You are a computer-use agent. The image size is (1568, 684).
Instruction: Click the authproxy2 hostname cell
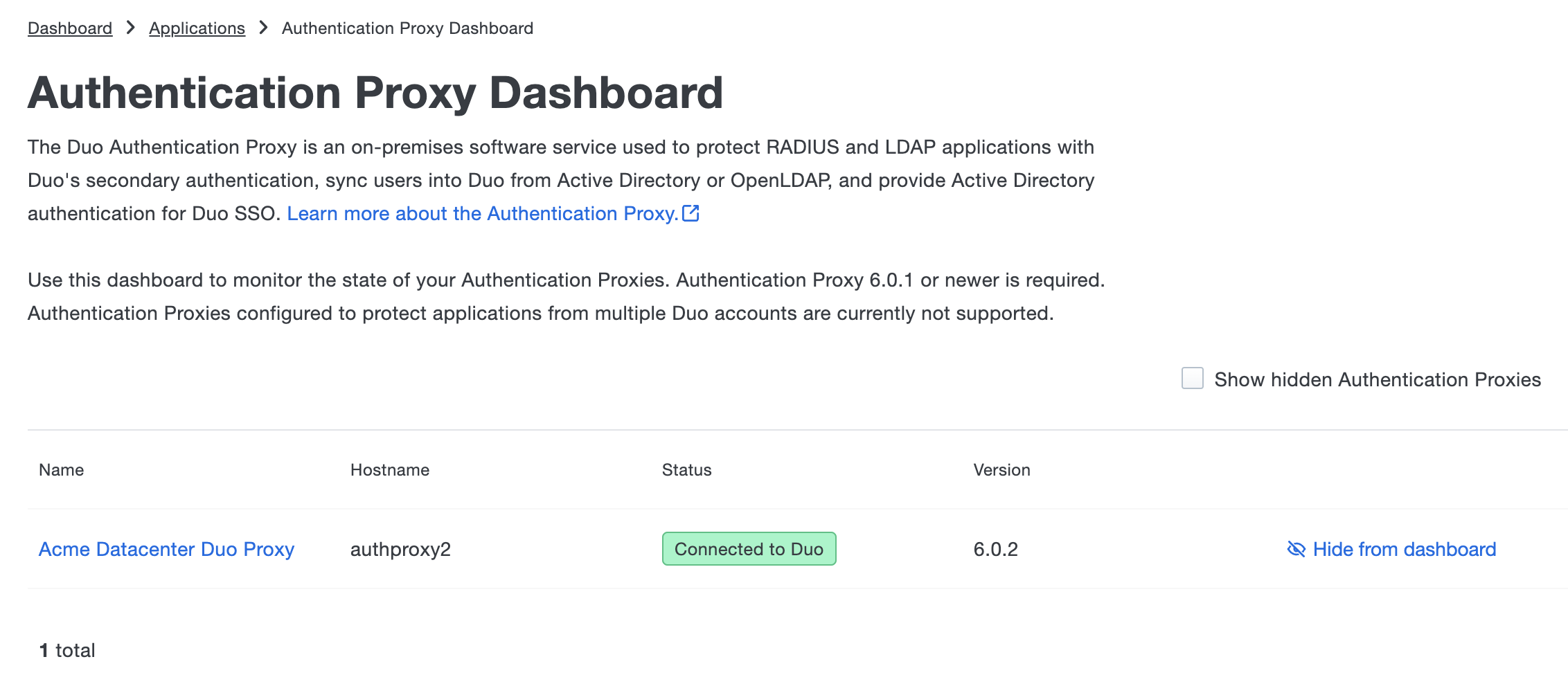(400, 549)
